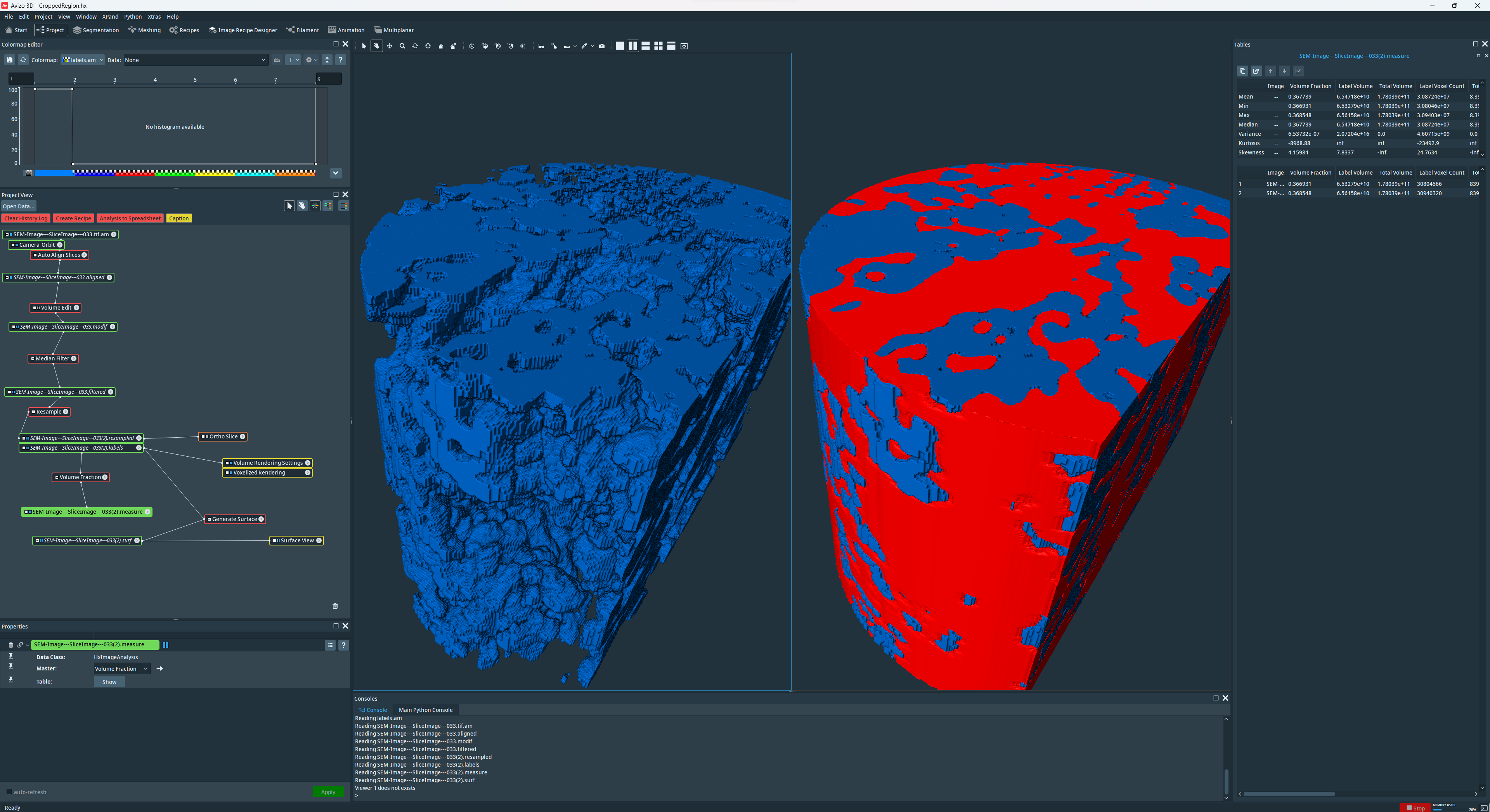Open the Python menu
The height and width of the screenshot is (812, 1490).
[x=132, y=17]
